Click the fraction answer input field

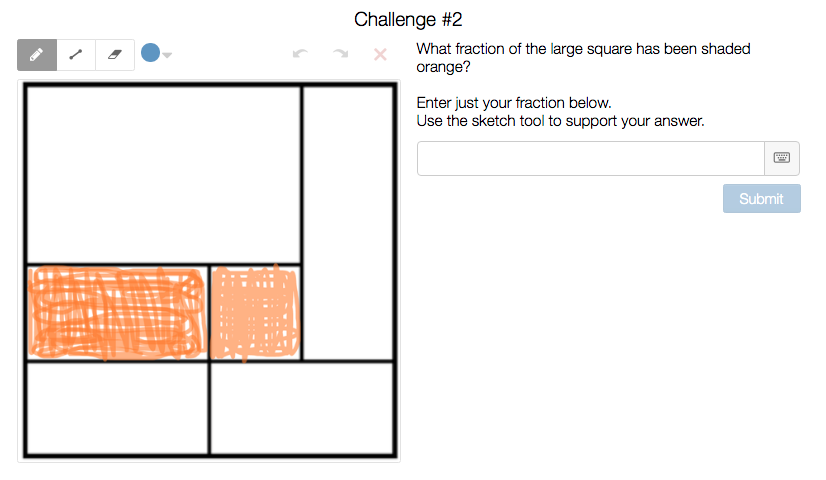tap(590, 158)
